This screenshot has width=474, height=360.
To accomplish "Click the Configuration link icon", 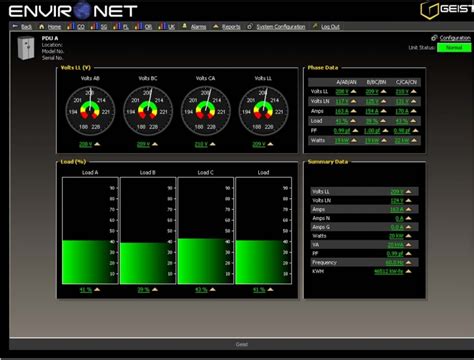I will pyautogui.click(x=434, y=38).
